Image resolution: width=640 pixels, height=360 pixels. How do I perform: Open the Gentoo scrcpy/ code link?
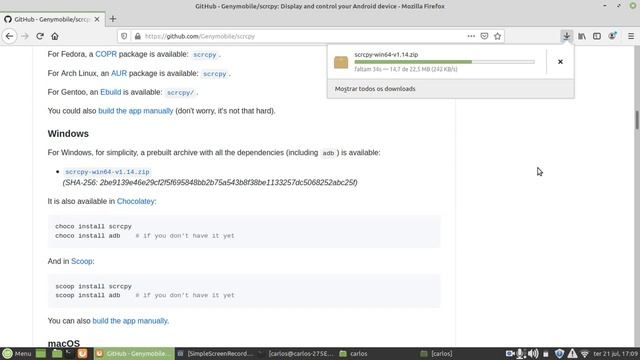180,93
